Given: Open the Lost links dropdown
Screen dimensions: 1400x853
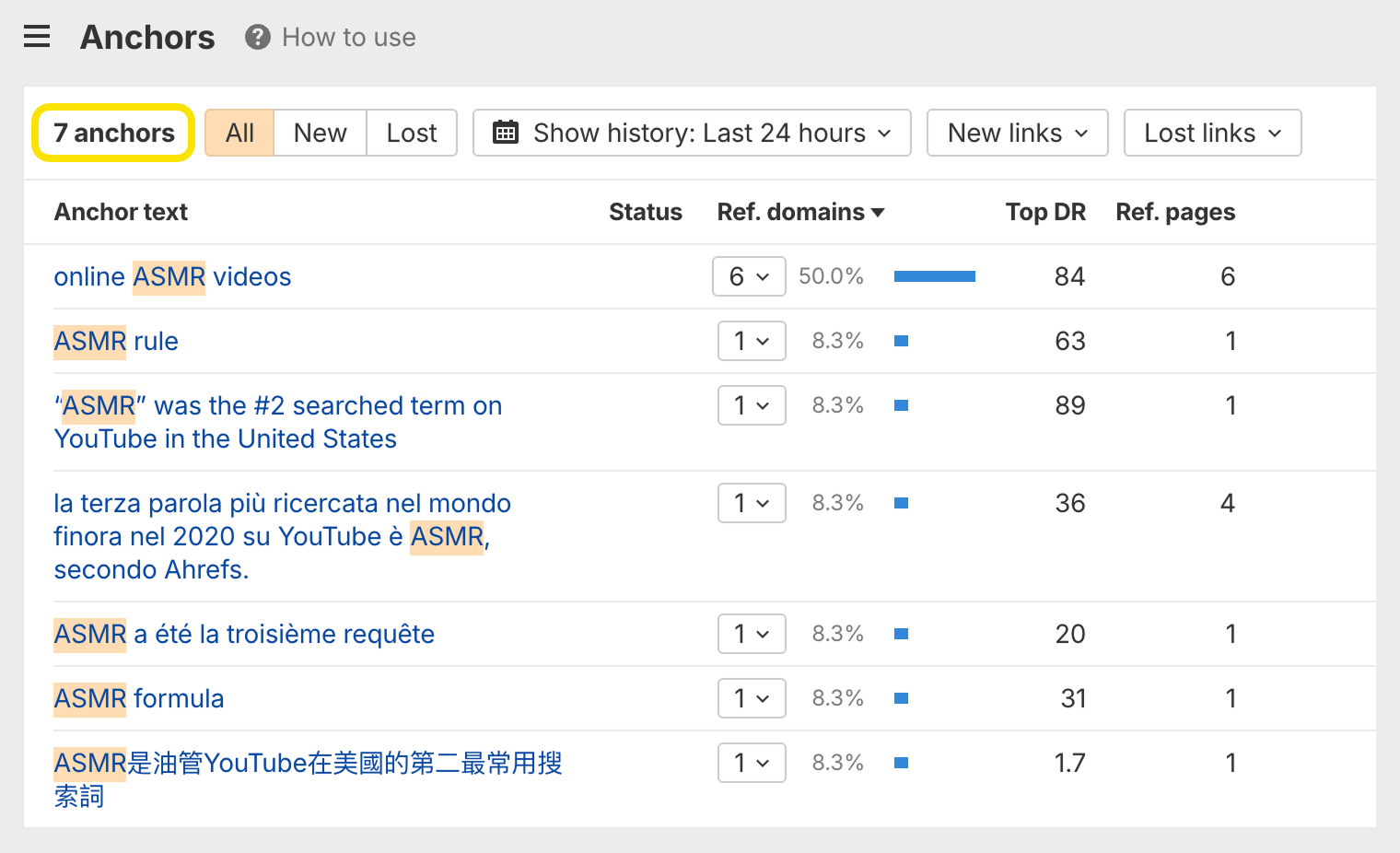Looking at the screenshot, I should (1212, 133).
